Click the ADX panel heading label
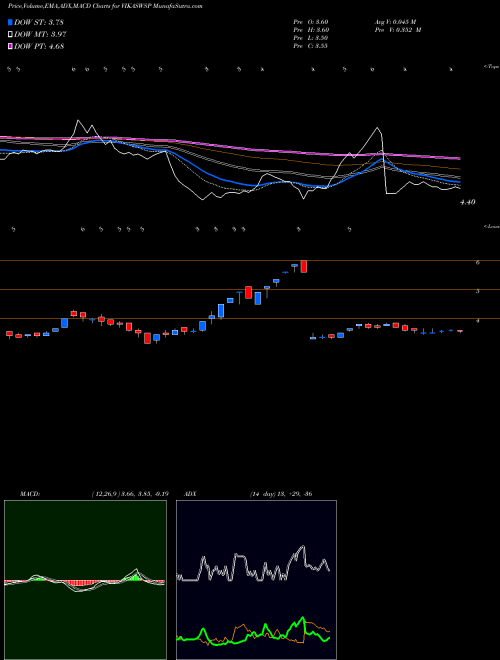The width and height of the screenshot is (500, 660). click(x=190, y=494)
